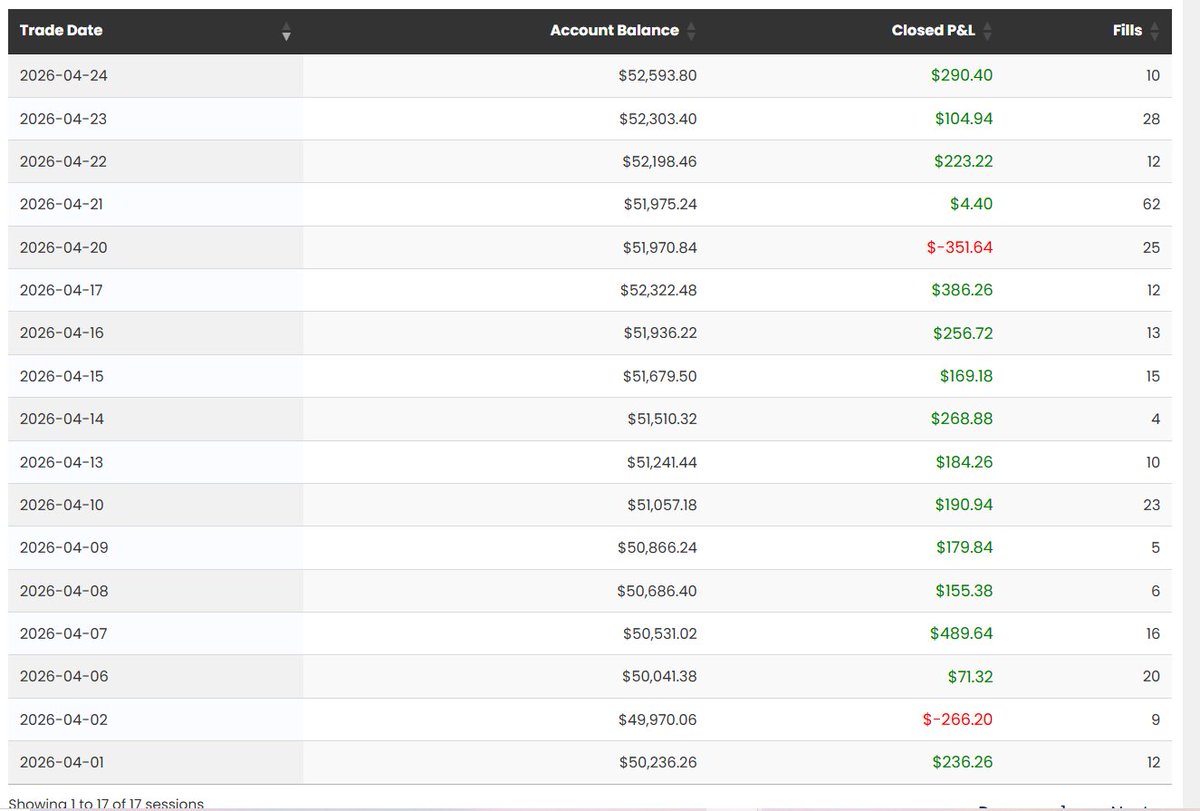The image size is (1200, 811).
Task: Click the $50,686.40 account balance
Action: 657,592
